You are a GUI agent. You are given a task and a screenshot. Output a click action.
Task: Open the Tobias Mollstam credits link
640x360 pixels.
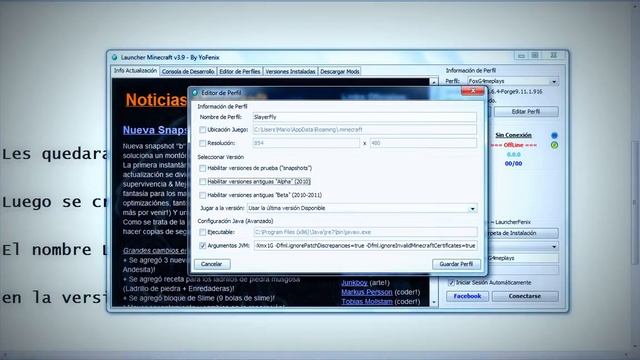[x=367, y=302]
